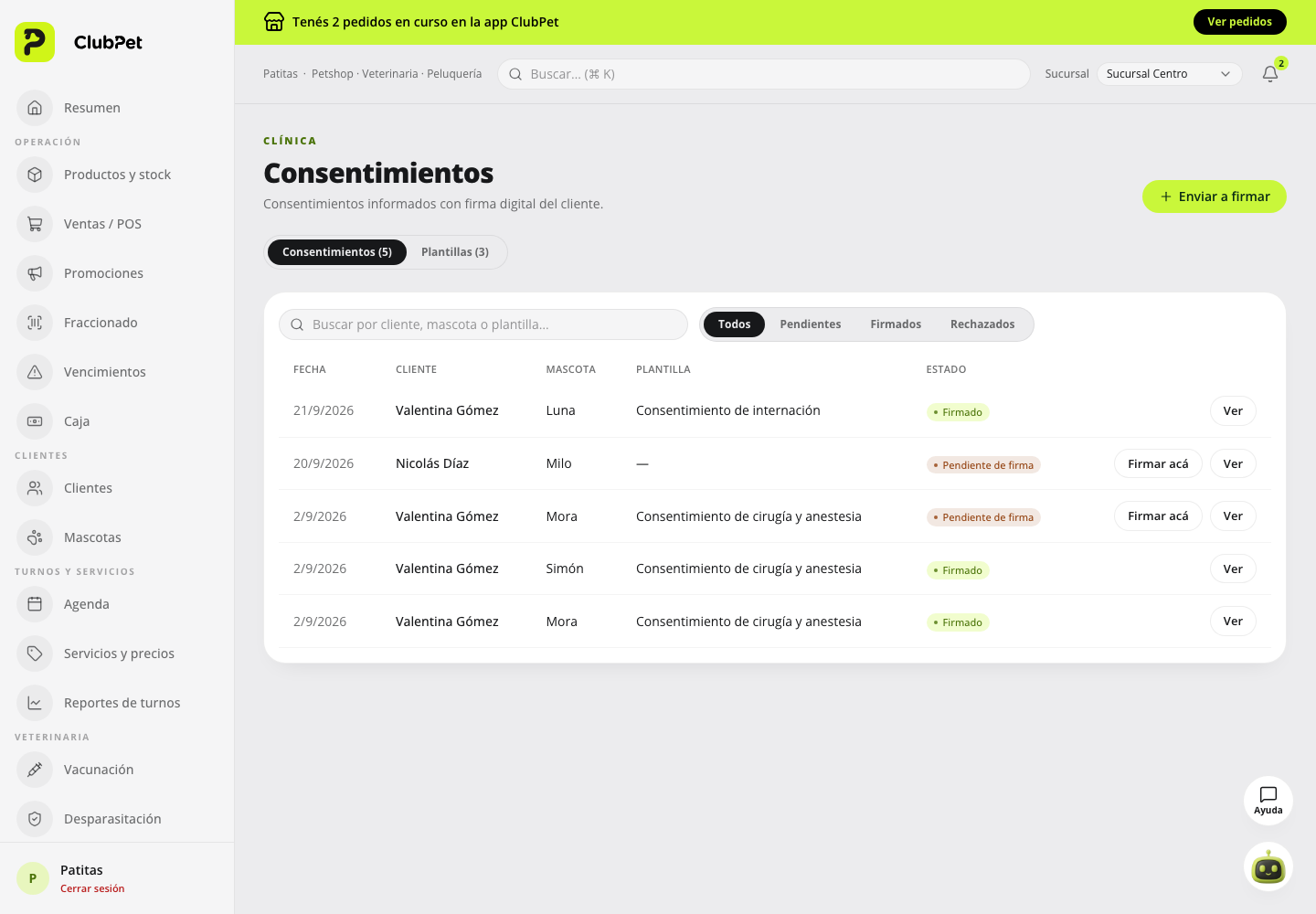
Task: Open Vencimientos warning triangle icon
Action: pos(35,372)
